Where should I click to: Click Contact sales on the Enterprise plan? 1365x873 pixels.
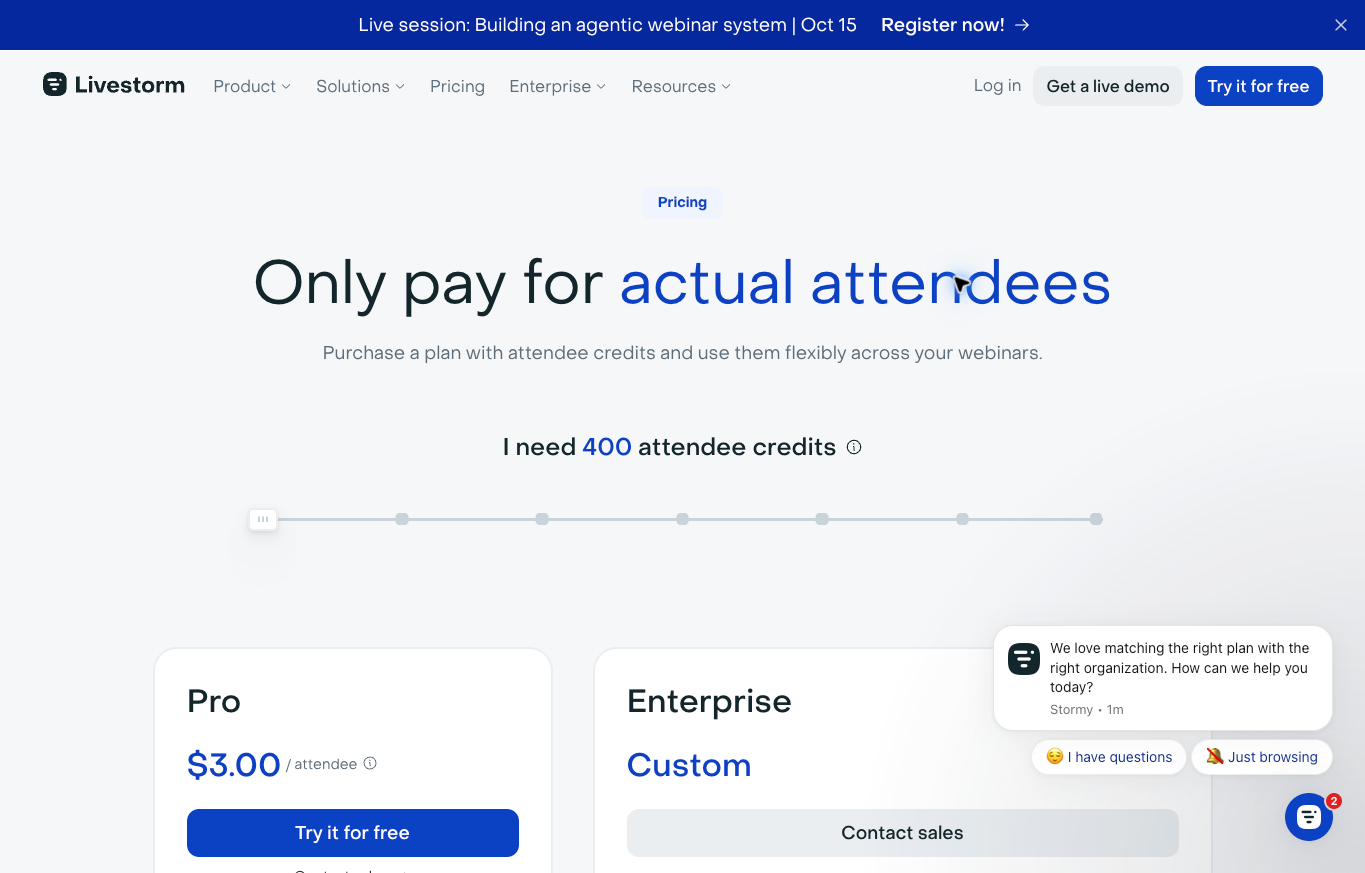[903, 833]
